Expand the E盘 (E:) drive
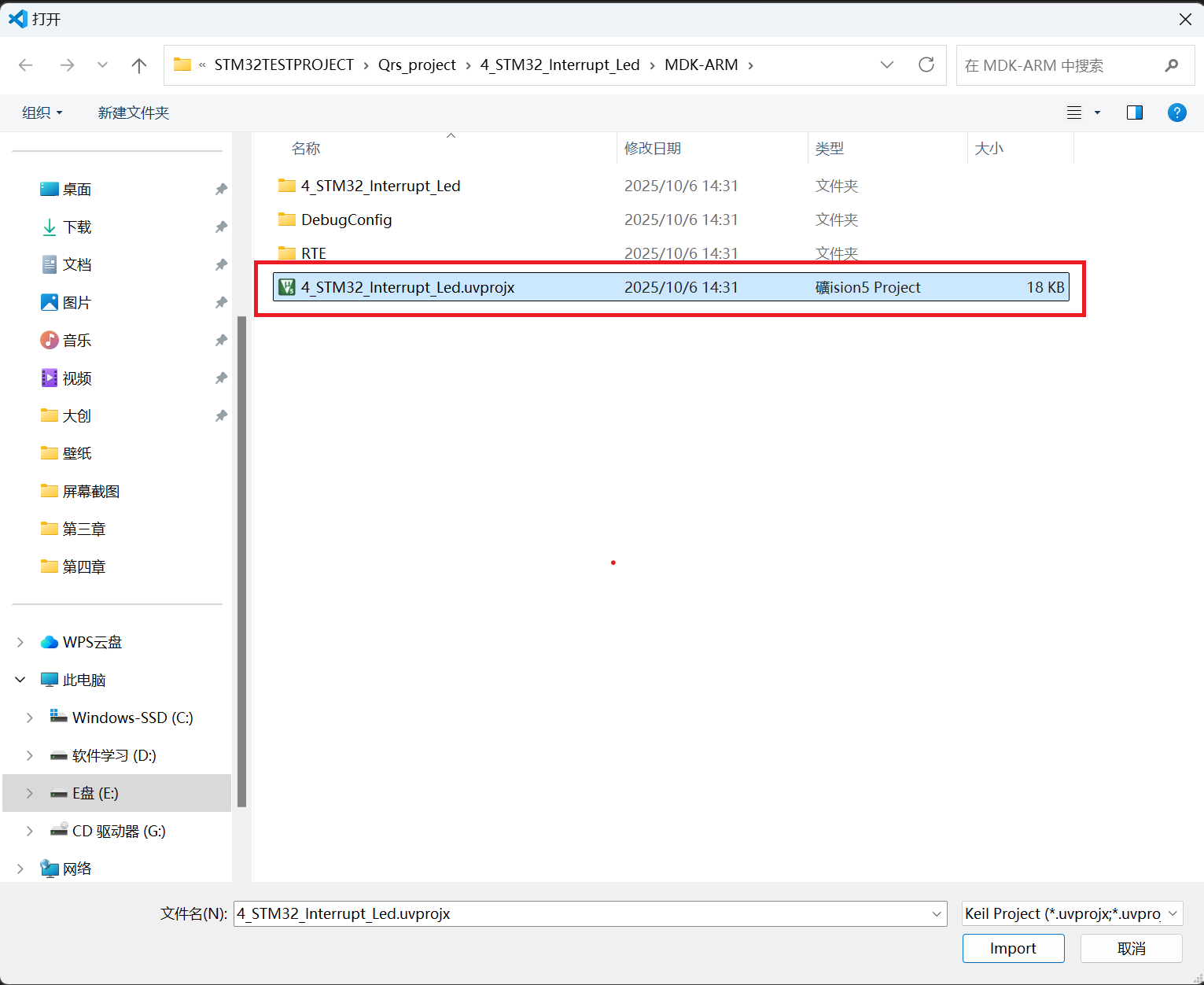The height and width of the screenshot is (985, 1204). 30,793
